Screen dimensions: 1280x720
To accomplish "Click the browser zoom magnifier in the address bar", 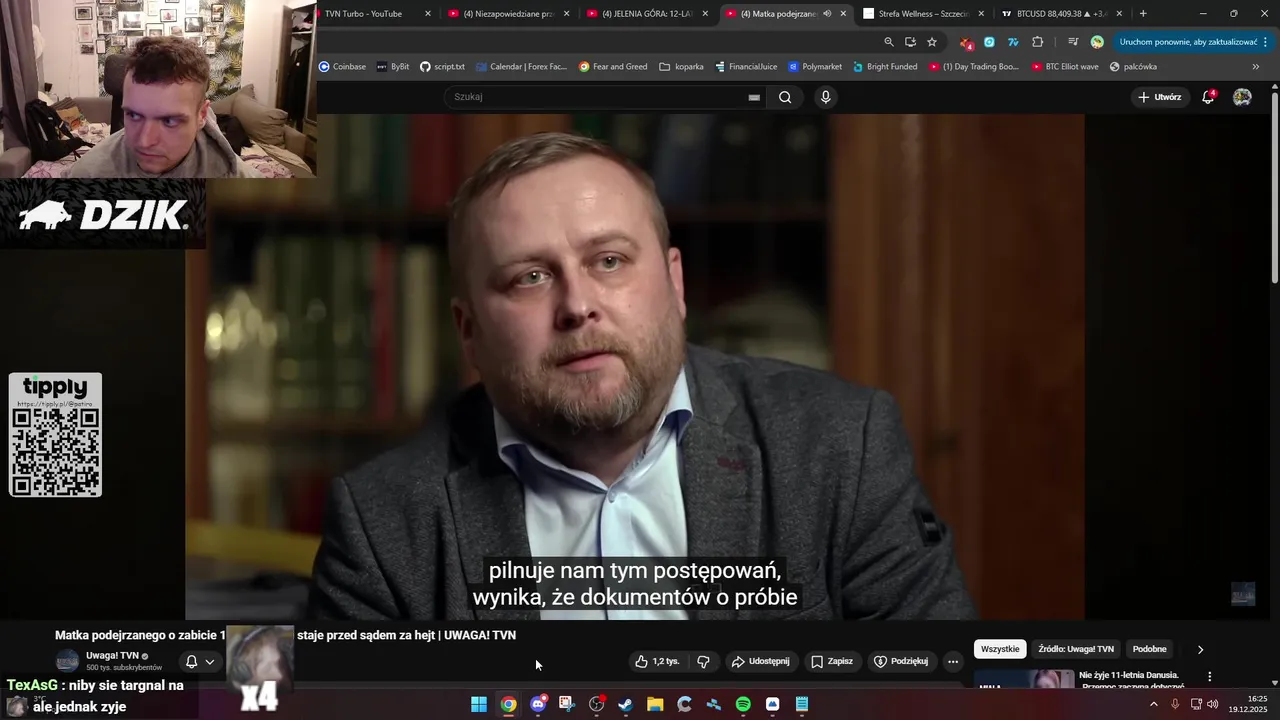I will (889, 42).
